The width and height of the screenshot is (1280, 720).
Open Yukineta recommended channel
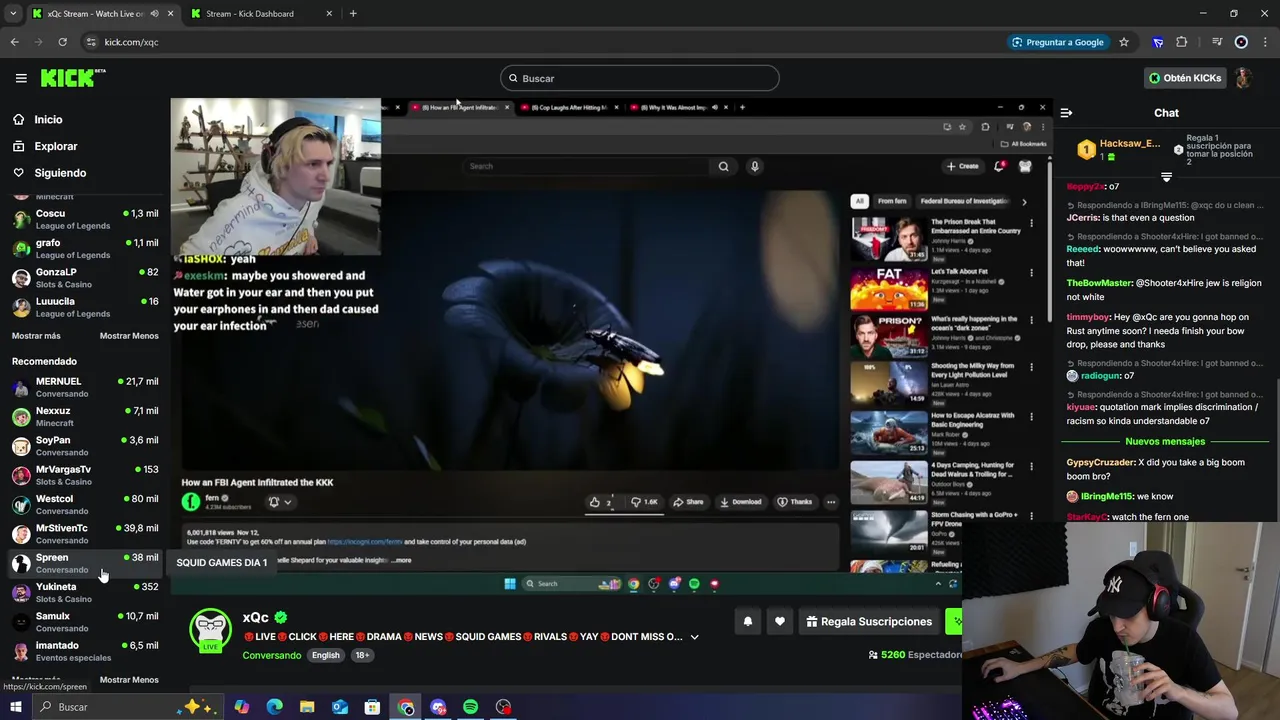84,592
